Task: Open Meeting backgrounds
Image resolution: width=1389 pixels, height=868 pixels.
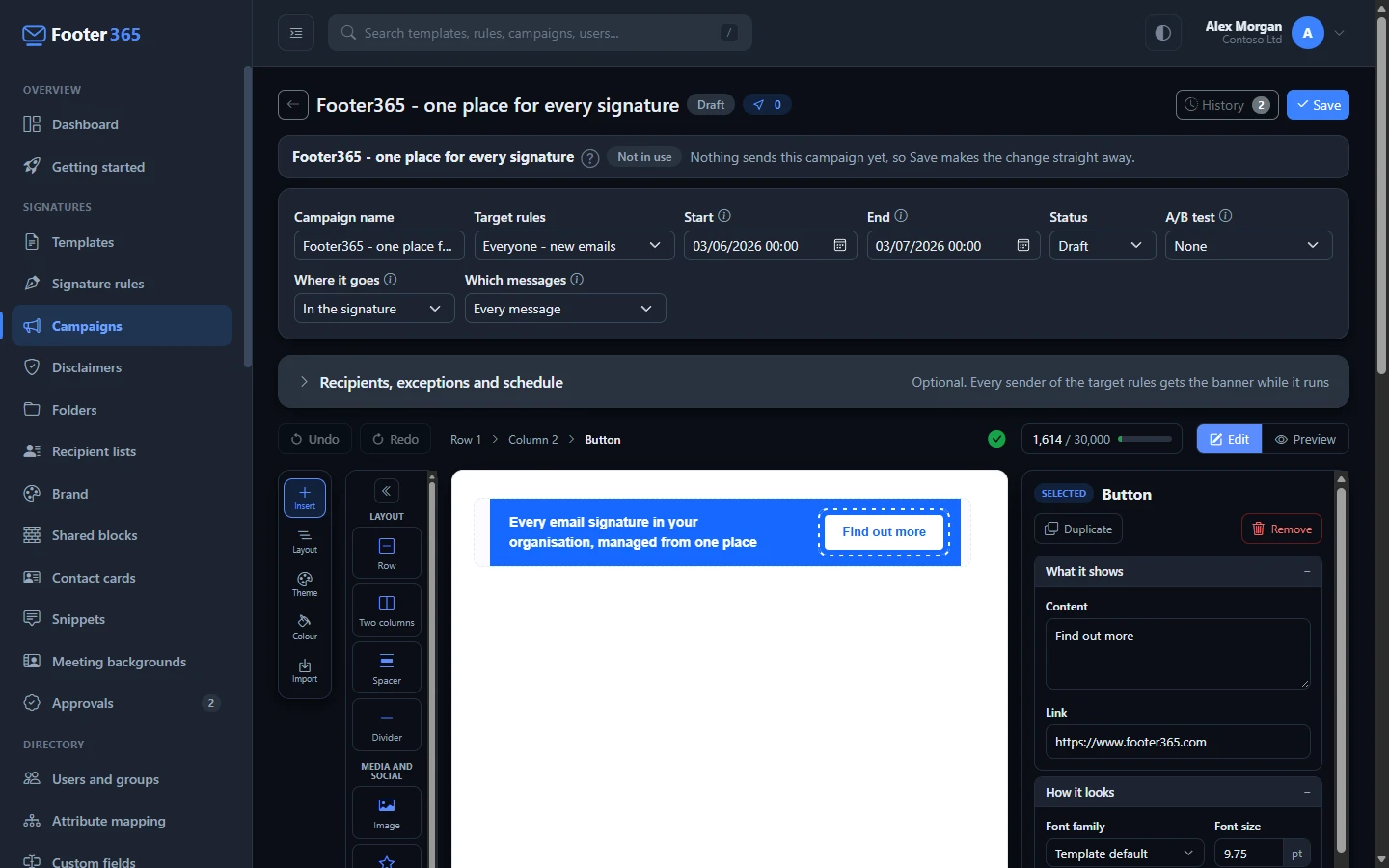Action: tap(122, 662)
